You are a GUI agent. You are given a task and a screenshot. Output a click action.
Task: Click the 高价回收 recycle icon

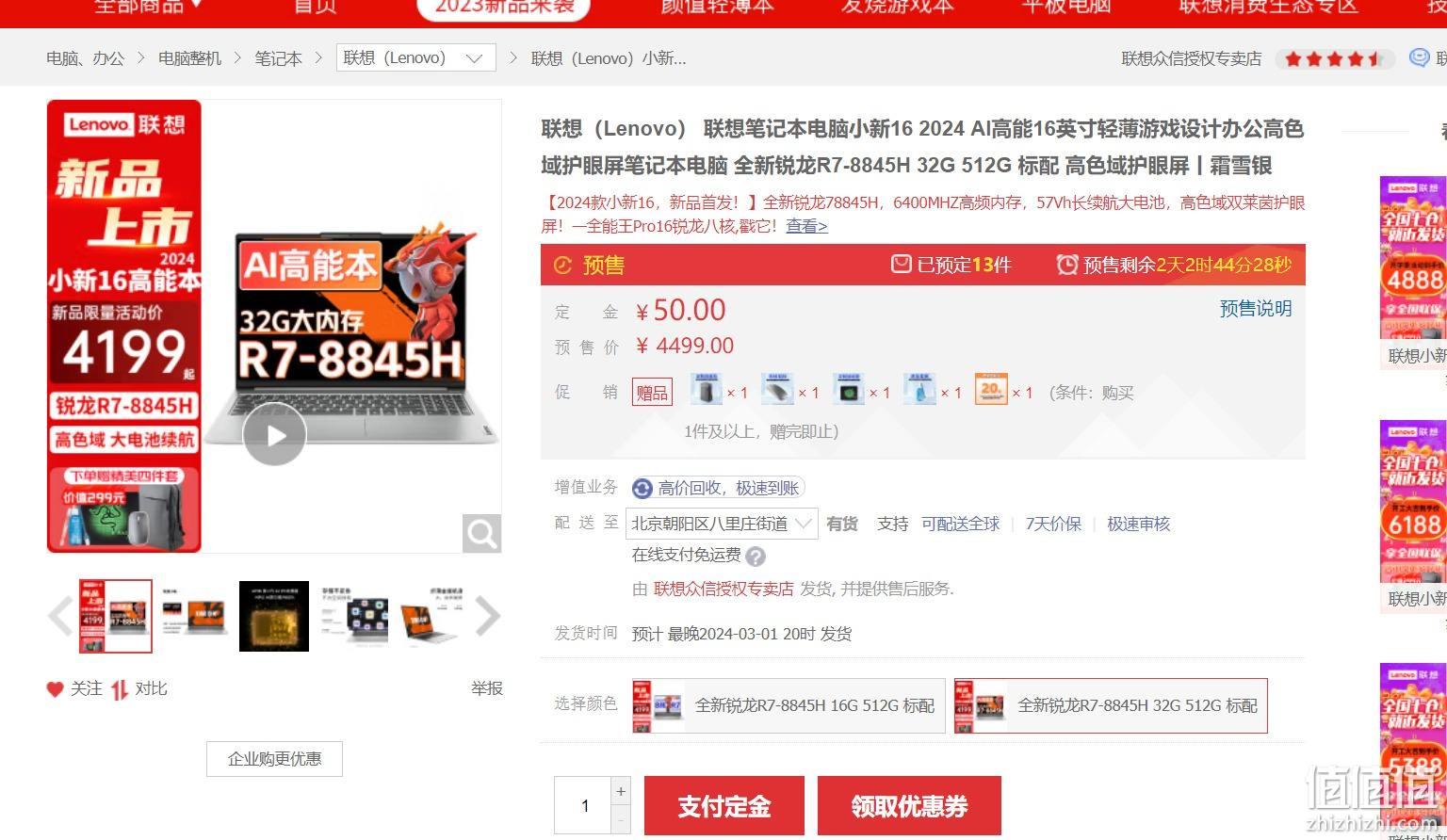(x=642, y=488)
